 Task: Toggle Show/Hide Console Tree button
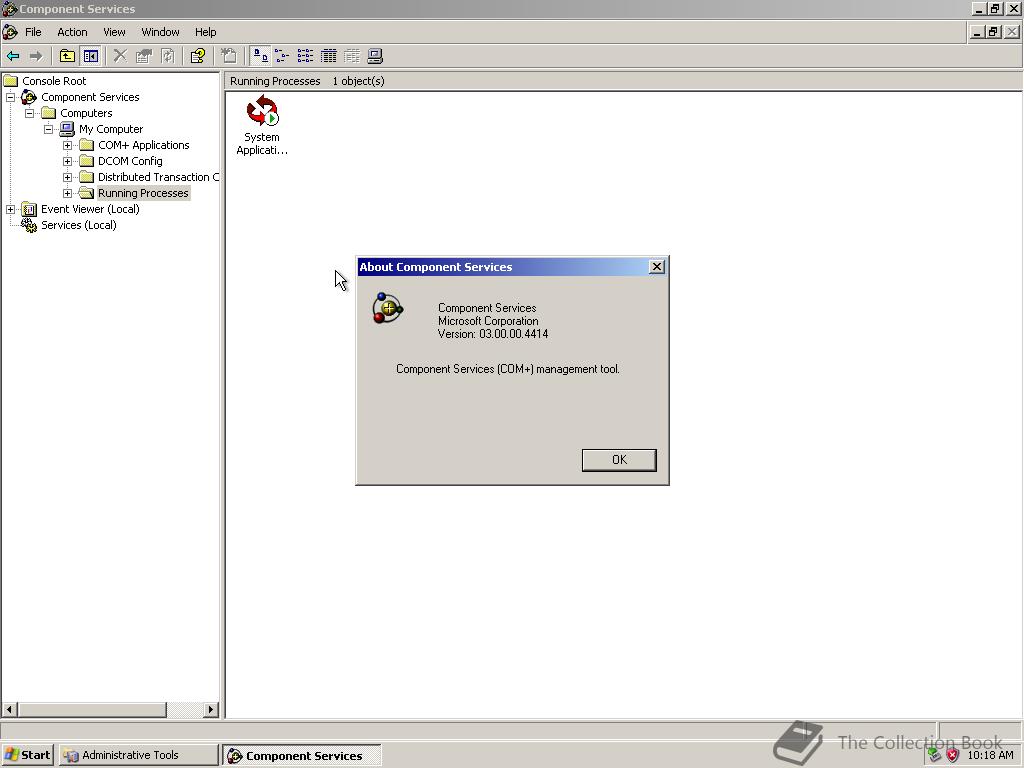90,57
